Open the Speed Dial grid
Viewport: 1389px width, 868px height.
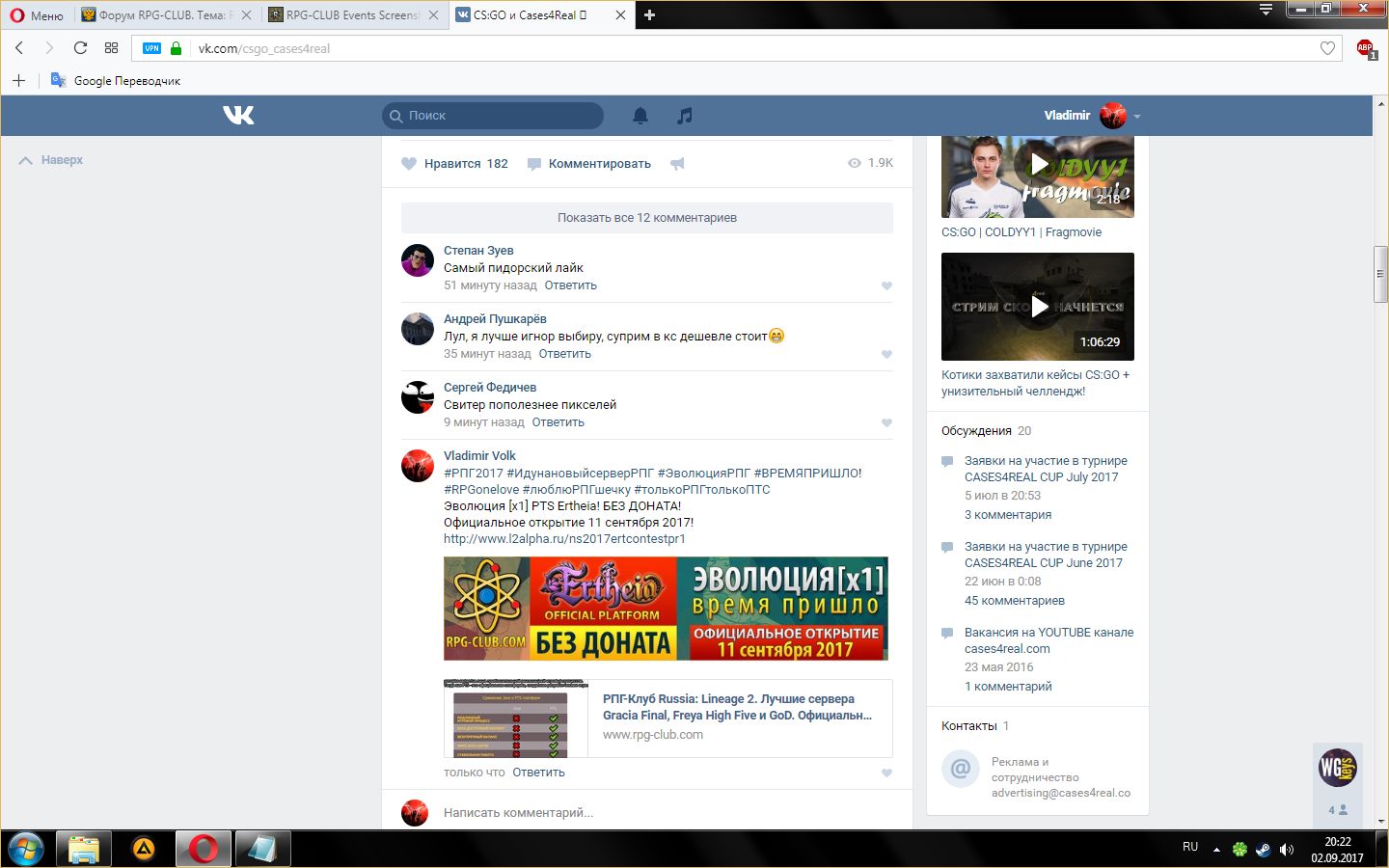[111, 48]
